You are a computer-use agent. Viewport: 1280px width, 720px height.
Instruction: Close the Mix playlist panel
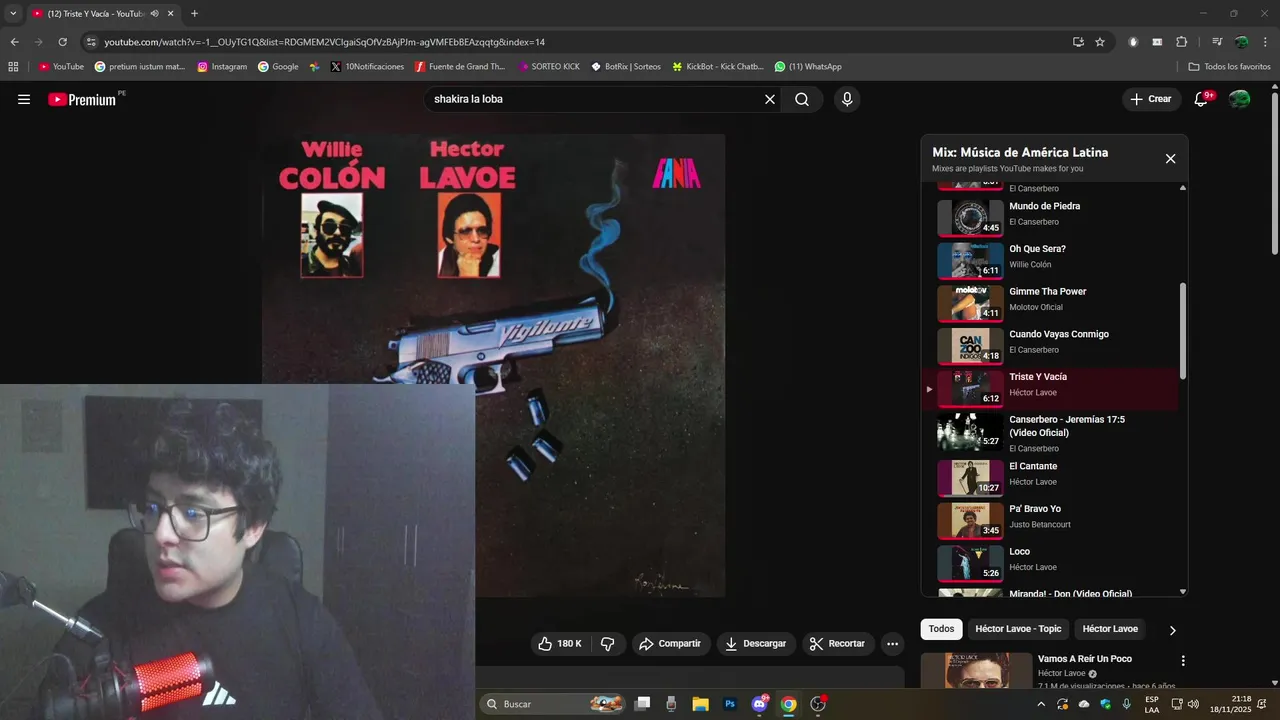(1170, 158)
